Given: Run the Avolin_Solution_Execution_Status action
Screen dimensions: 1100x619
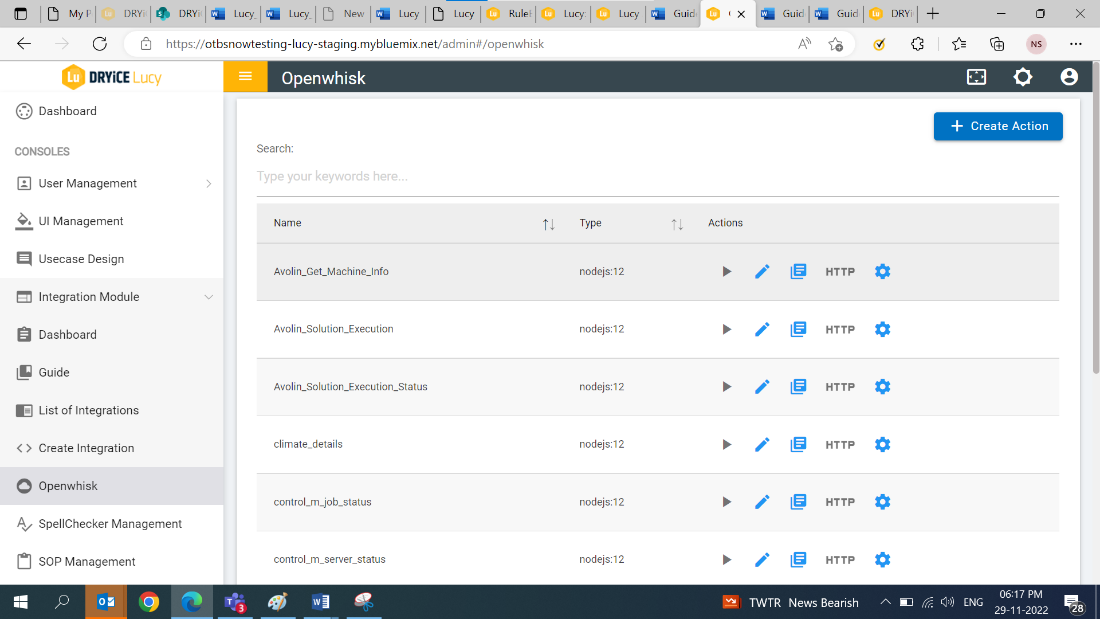Looking at the screenshot, I should click(727, 387).
